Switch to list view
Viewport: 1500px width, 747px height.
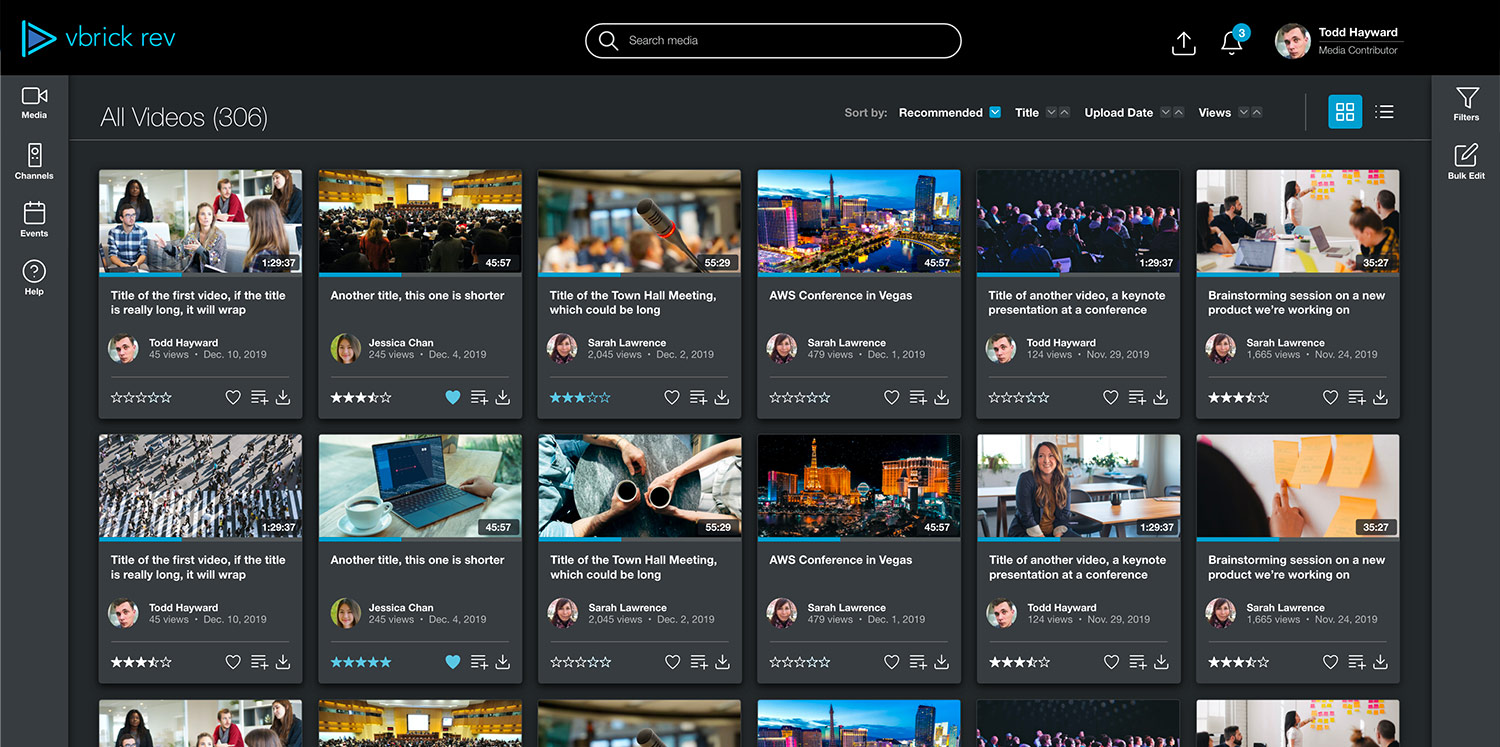pyautogui.click(x=1384, y=112)
